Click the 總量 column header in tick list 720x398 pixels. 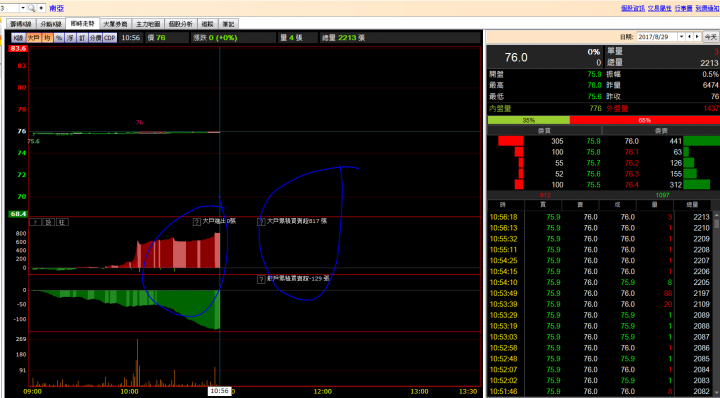tap(692, 205)
